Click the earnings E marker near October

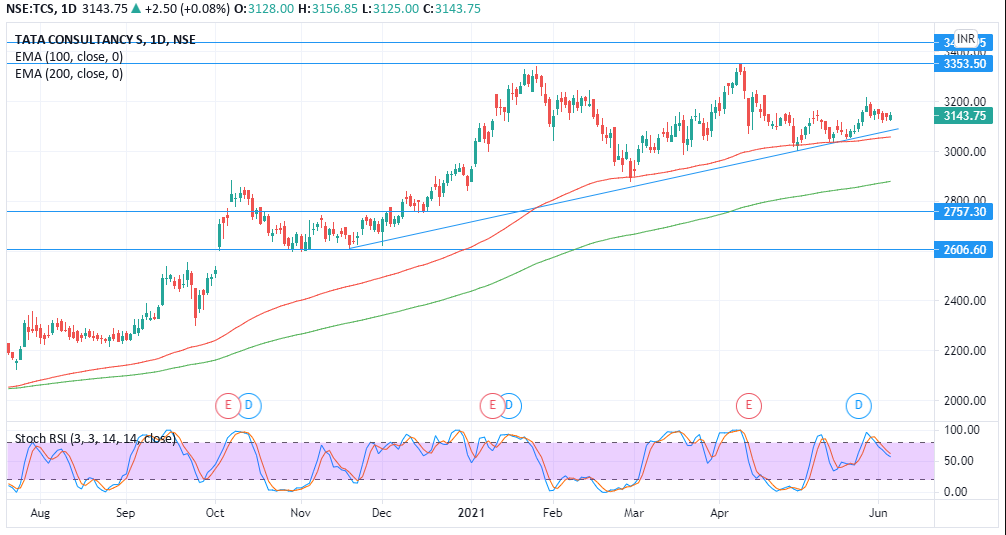(x=228, y=405)
